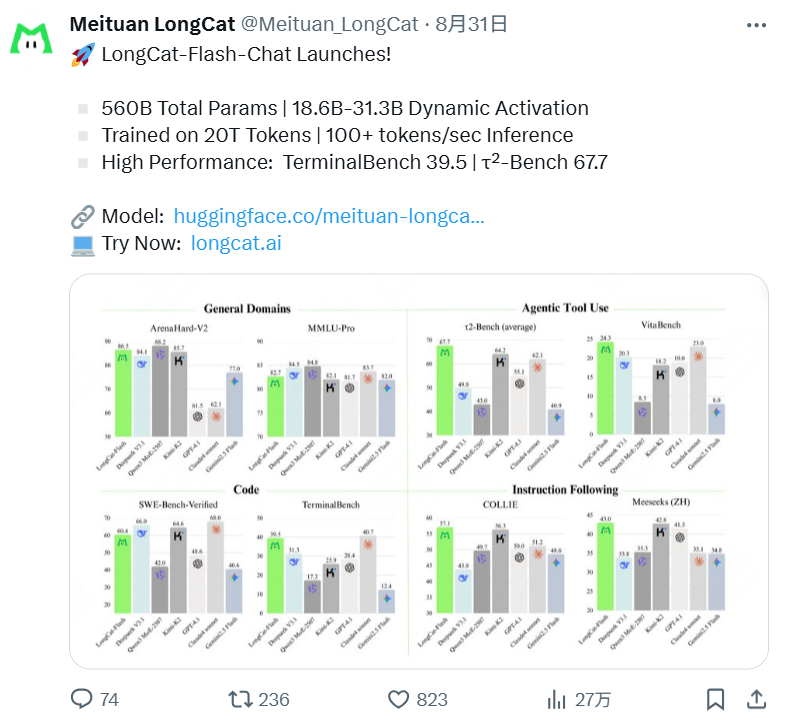
Task: Click the 27万 views count
Action: click(x=593, y=700)
